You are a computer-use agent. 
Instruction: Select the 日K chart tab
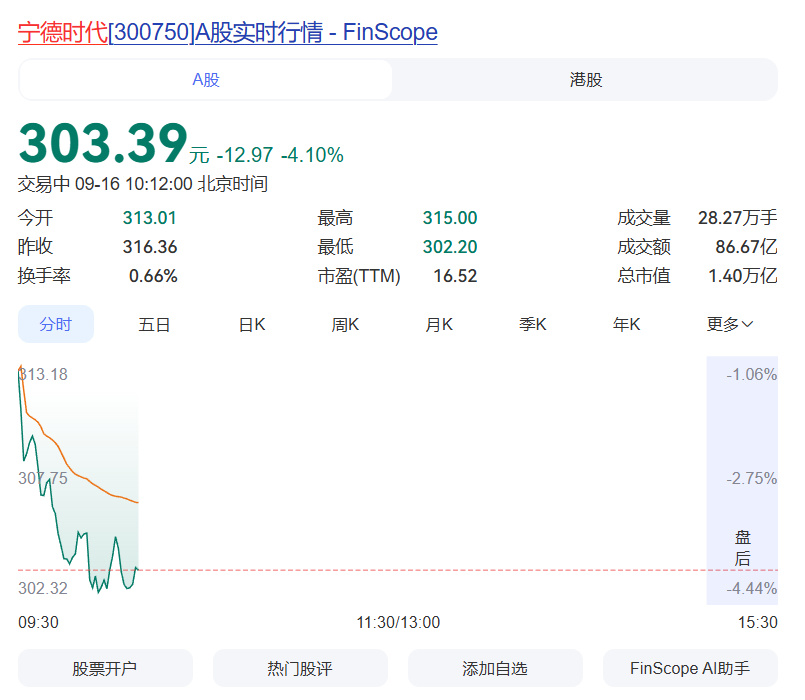(x=252, y=325)
